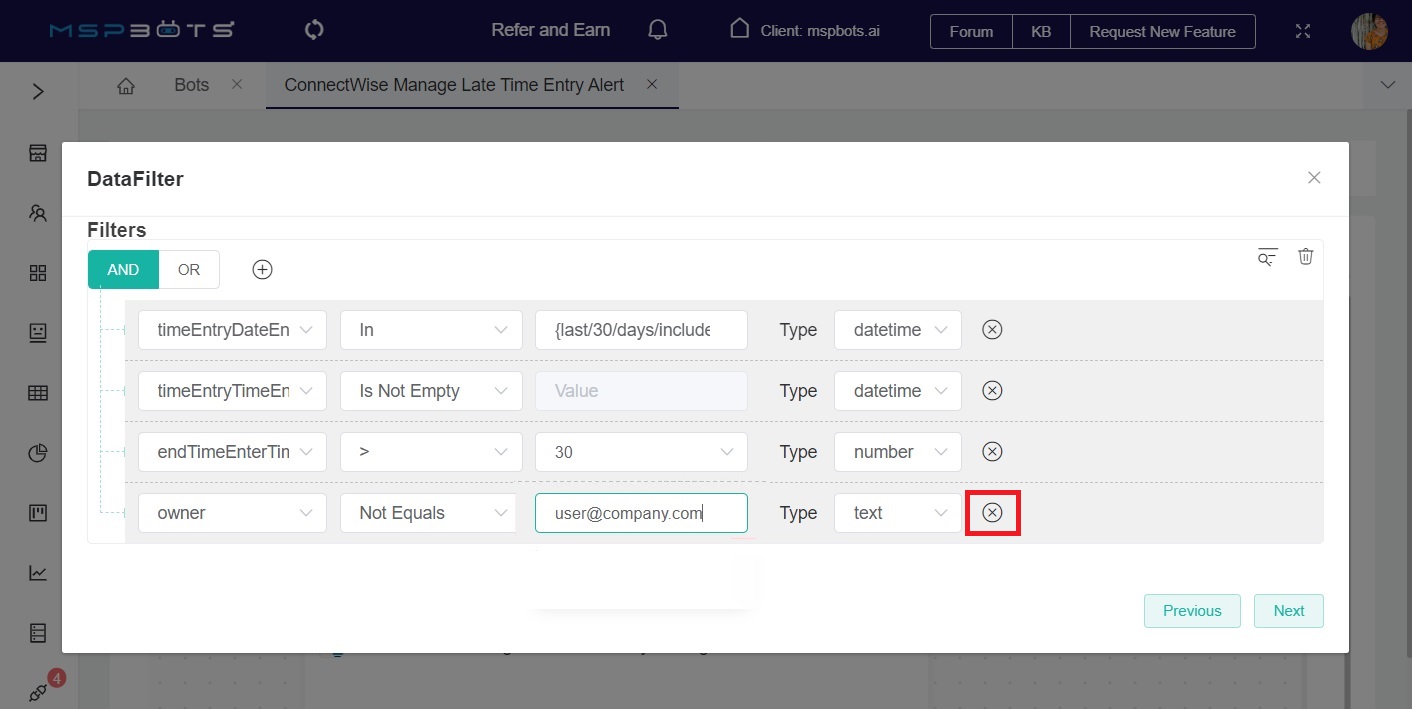Image resolution: width=1412 pixels, height=709 pixels.
Task: Remove the timeEntryDateEntered filter row
Action: point(992,330)
